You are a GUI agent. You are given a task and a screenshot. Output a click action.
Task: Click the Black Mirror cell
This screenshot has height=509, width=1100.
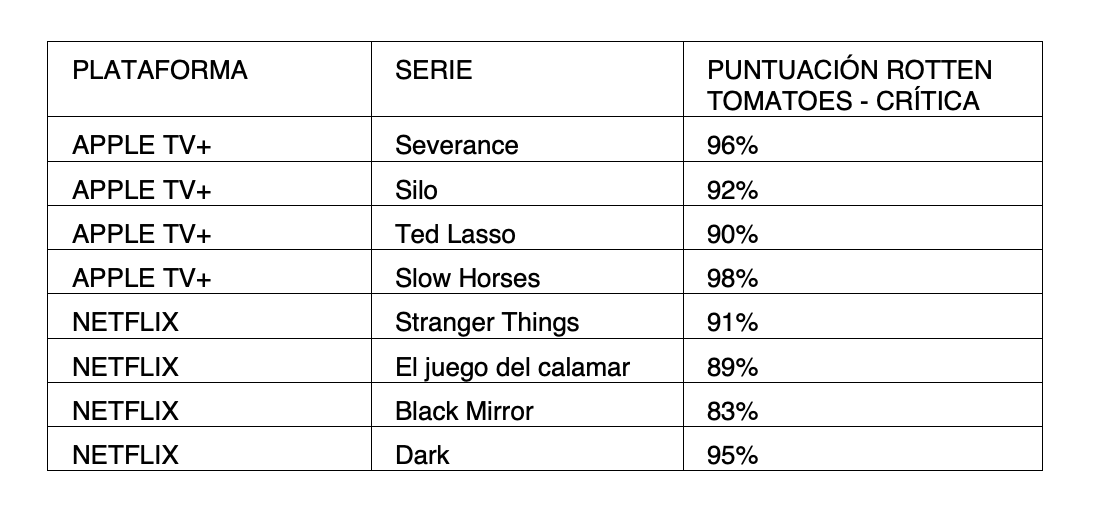(527, 405)
